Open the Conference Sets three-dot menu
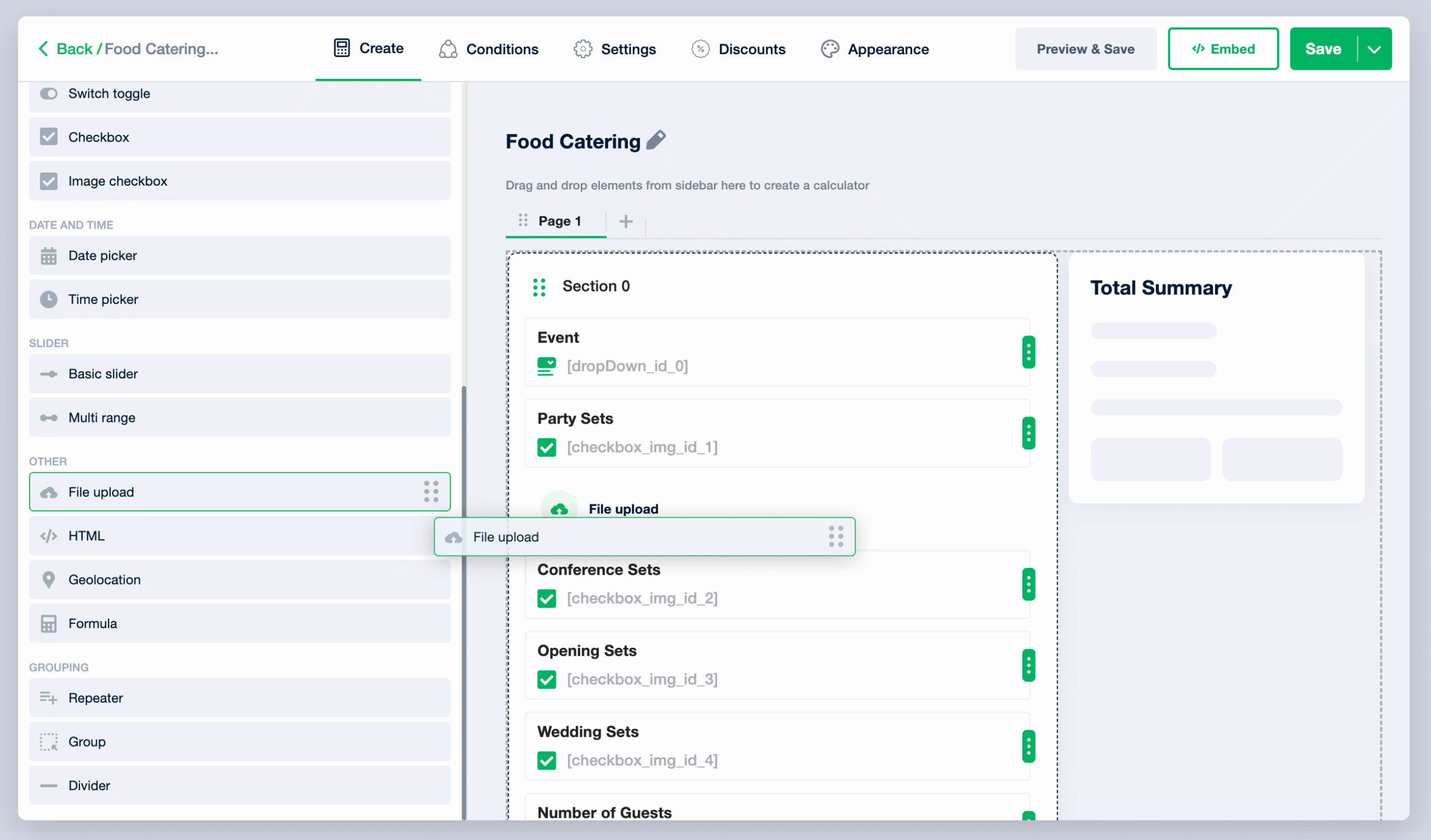This screenshot has height=840, width=1431. click(x=1029, y=585)
